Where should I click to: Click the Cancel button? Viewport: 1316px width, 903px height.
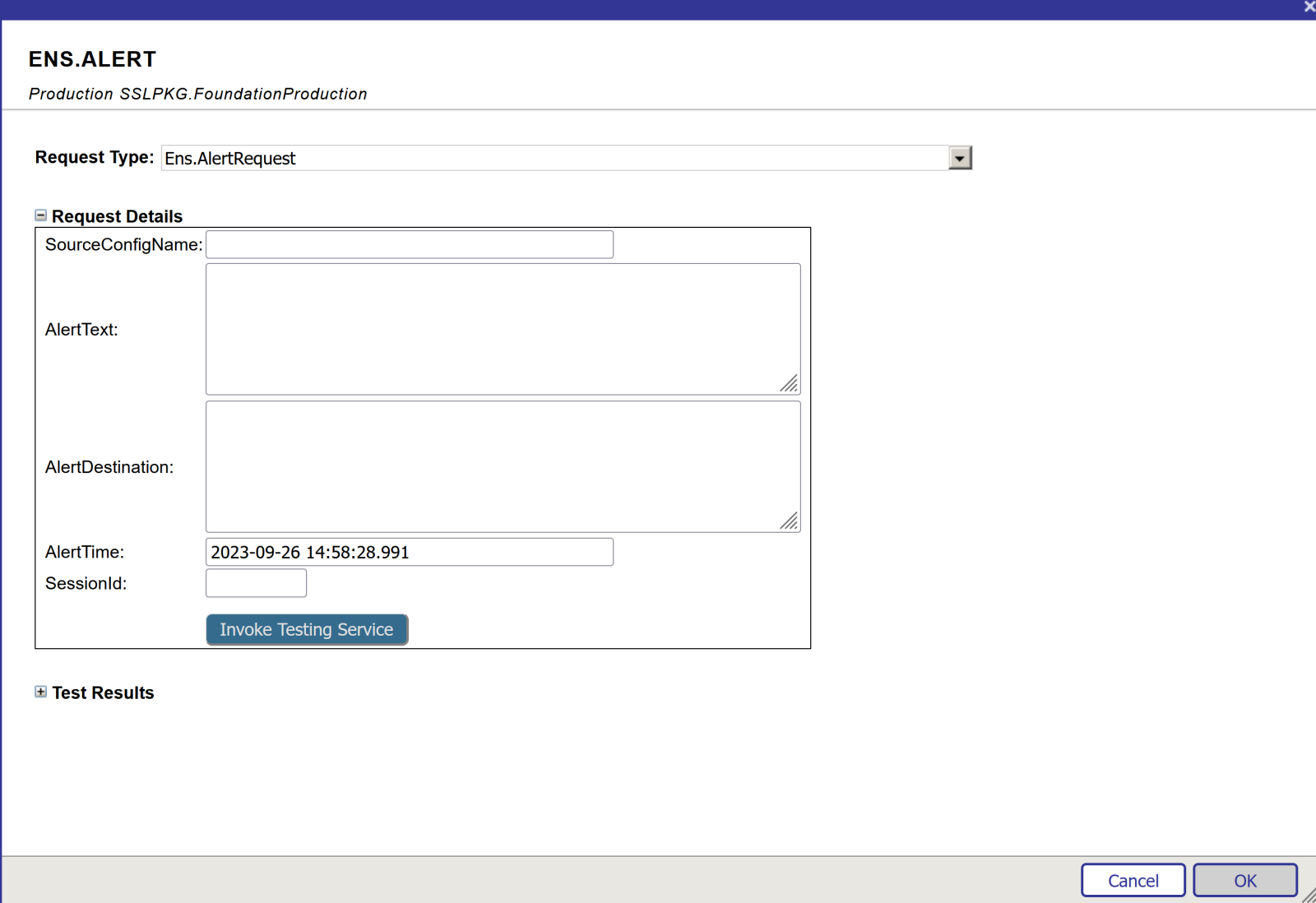1133,881
